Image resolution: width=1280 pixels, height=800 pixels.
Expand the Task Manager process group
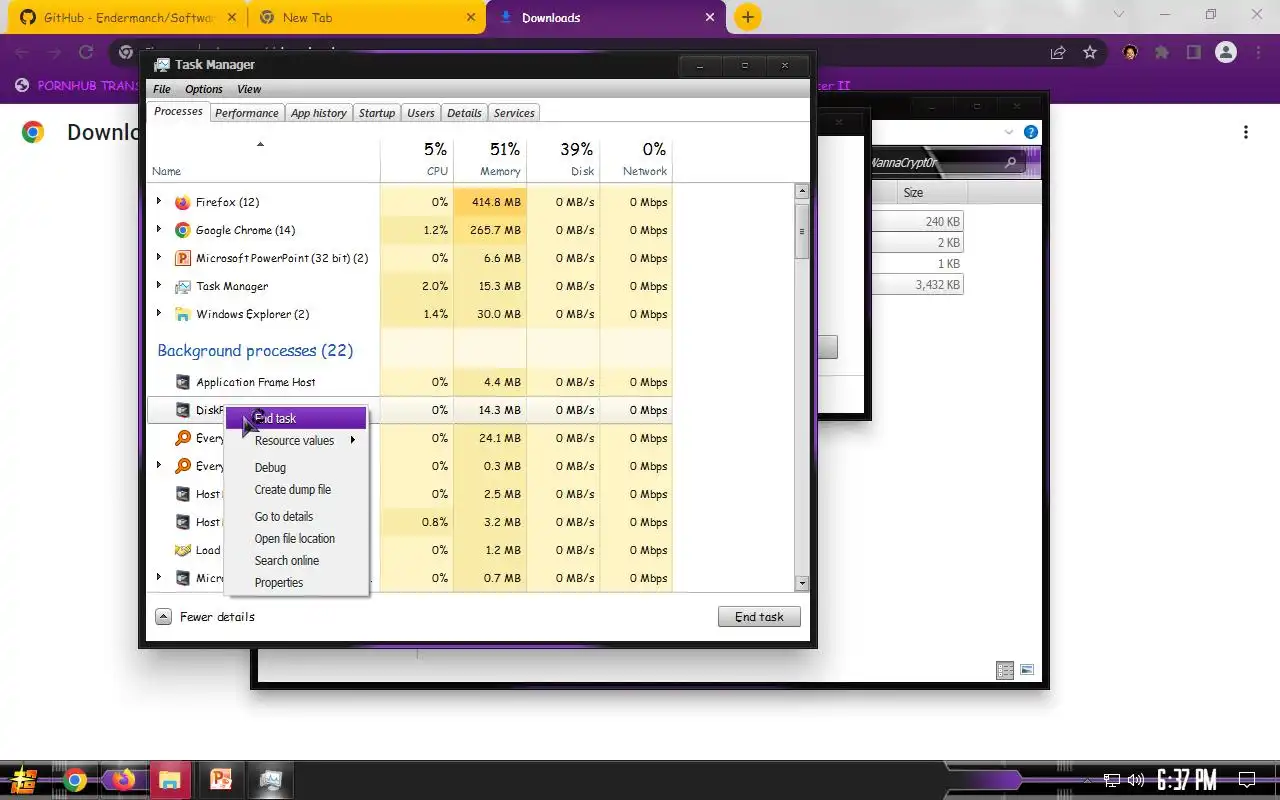tap(159, 285)
